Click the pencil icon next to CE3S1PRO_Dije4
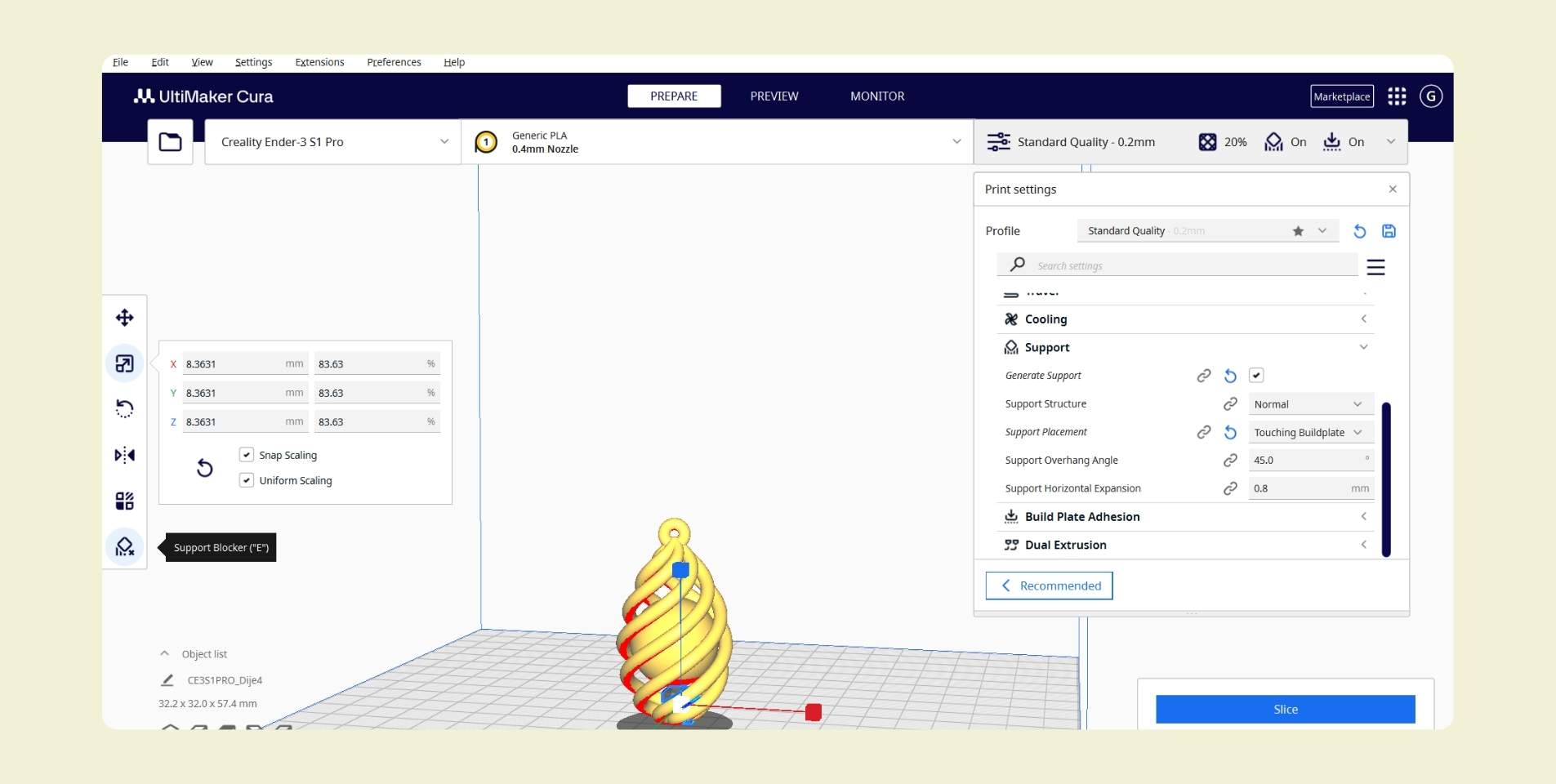The height and width of the screenshot is (784, 1556). click(x=167, y=679)
